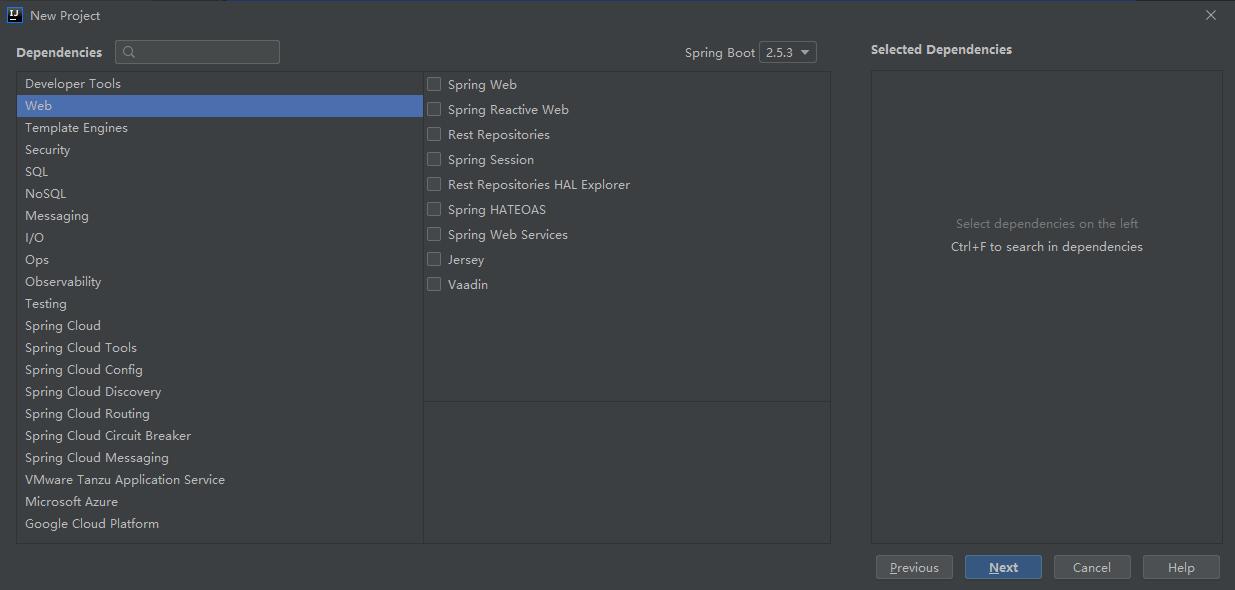
Task: Choose Spring Cloud Tools category
Action: point(220,348)
